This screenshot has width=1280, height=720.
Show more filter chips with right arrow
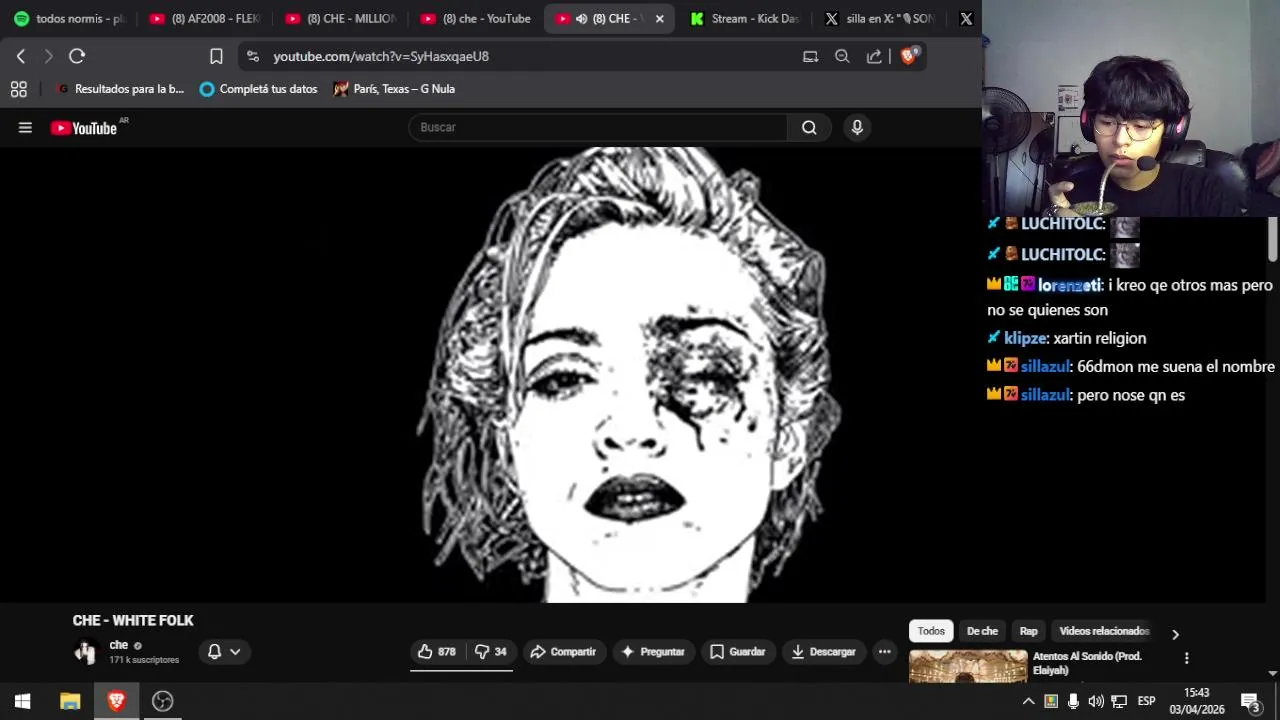1175,634
